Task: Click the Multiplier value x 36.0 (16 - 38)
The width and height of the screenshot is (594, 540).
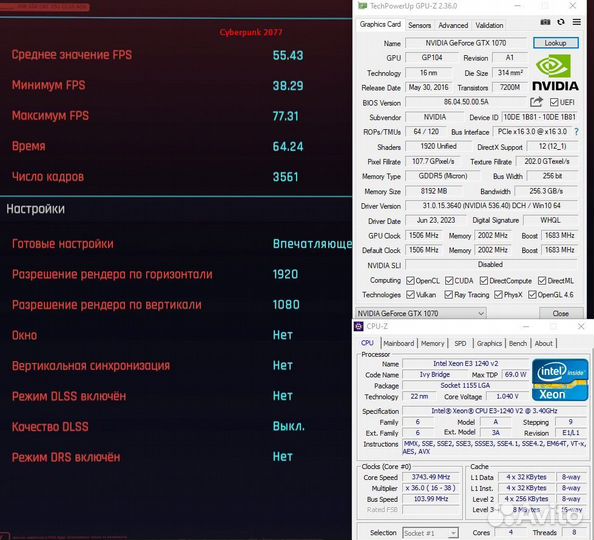Action: (x=430, y=488)
